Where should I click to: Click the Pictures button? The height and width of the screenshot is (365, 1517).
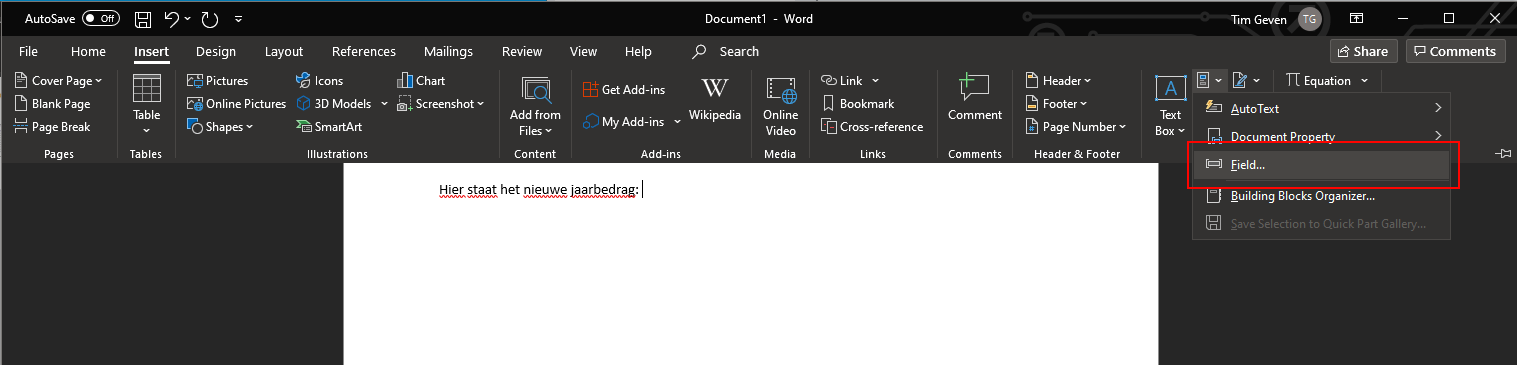[218, 81]
